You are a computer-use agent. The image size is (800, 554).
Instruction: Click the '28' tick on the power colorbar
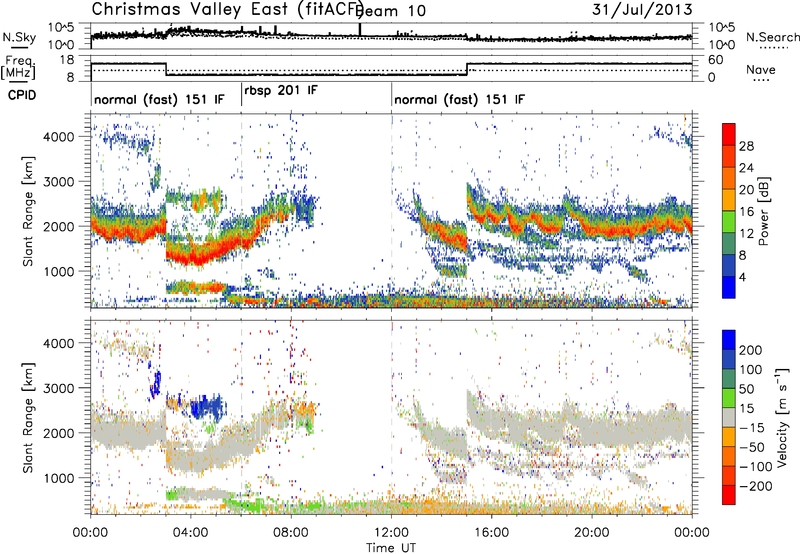[x=746, y=146]
